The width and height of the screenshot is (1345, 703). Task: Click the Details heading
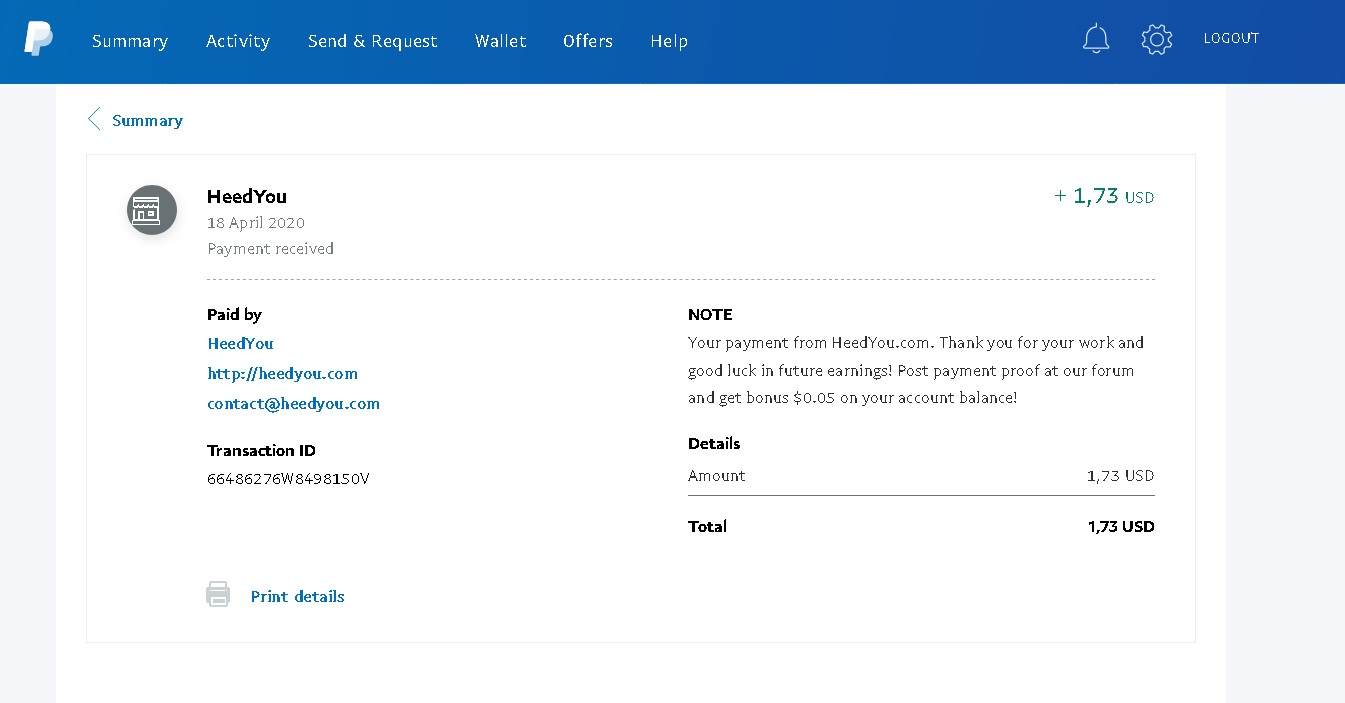tap(714, 443)
